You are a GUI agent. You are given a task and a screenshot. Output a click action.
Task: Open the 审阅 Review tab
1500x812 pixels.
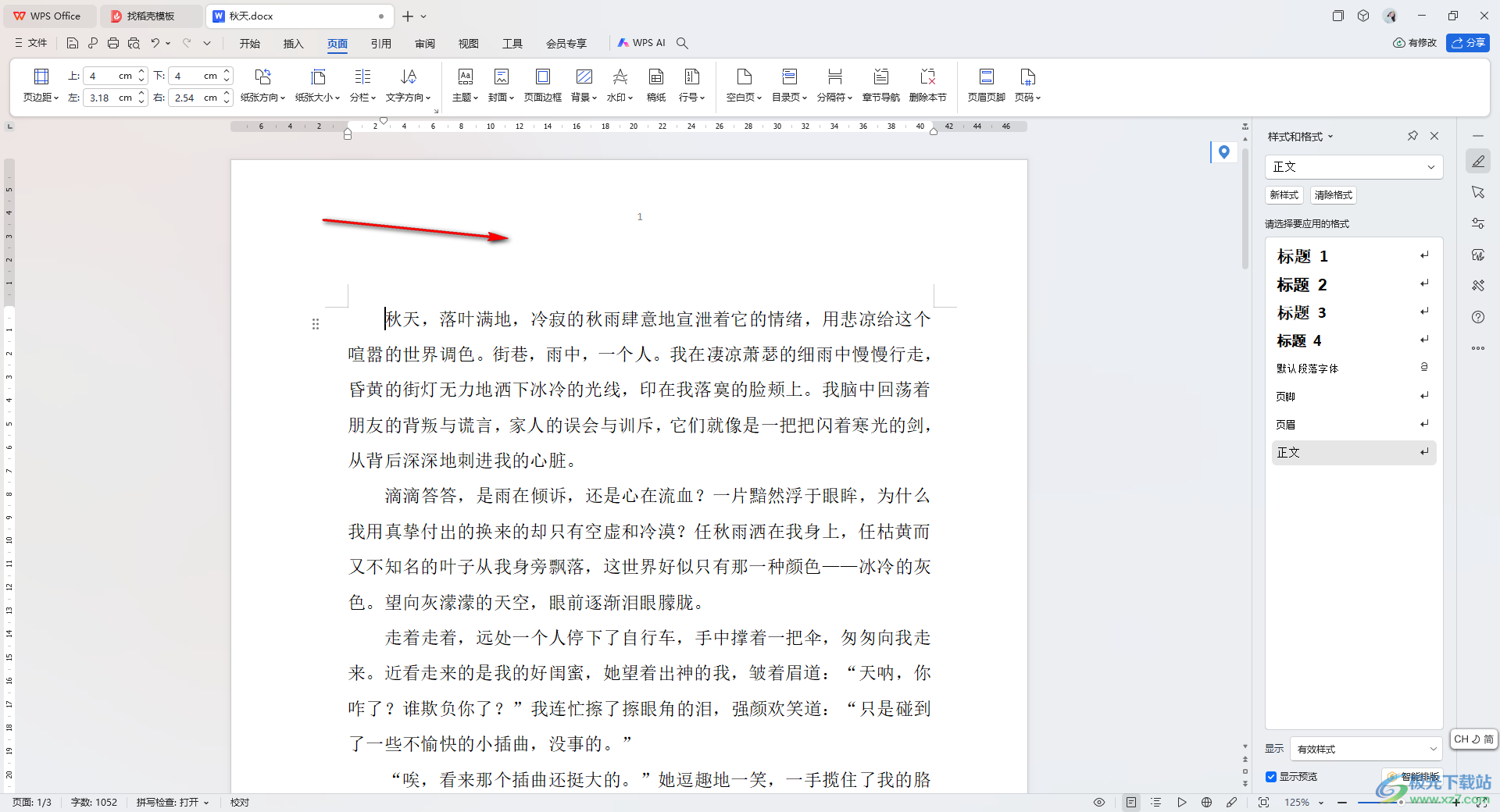pyautogui.click(x=424, y=44)
